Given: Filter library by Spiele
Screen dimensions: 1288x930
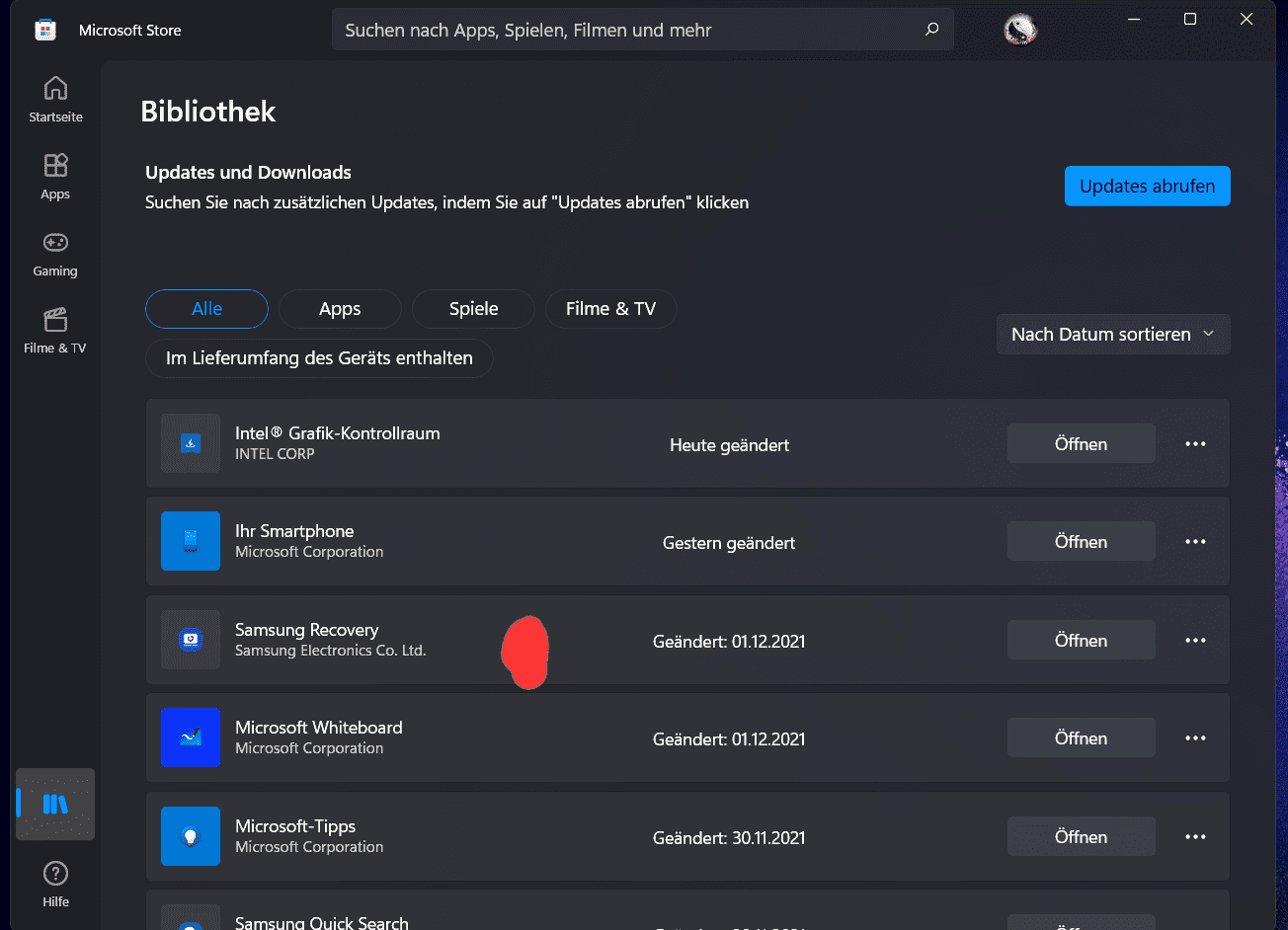Looking at the screenshot, I should click(x=473, y=309).
